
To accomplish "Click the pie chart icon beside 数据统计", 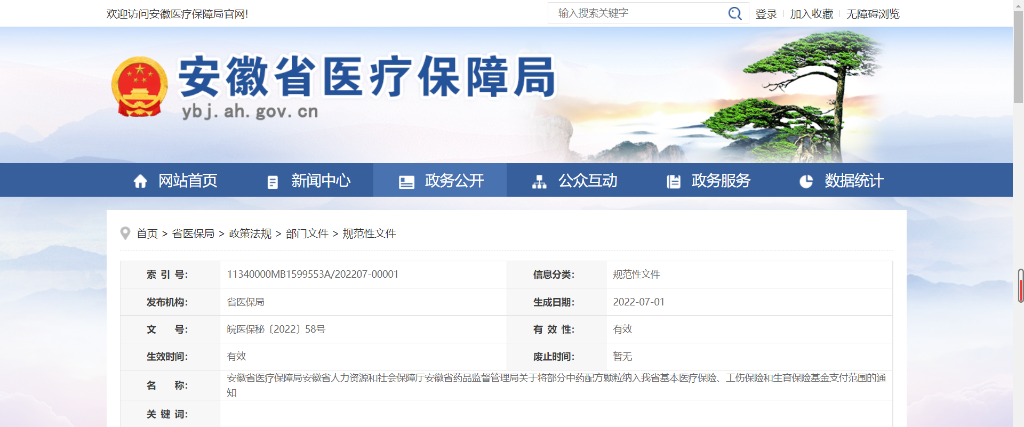I will [x=806, y=181].
